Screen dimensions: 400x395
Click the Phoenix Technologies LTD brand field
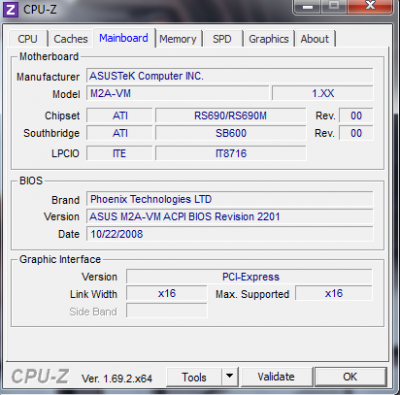(230, 199)
